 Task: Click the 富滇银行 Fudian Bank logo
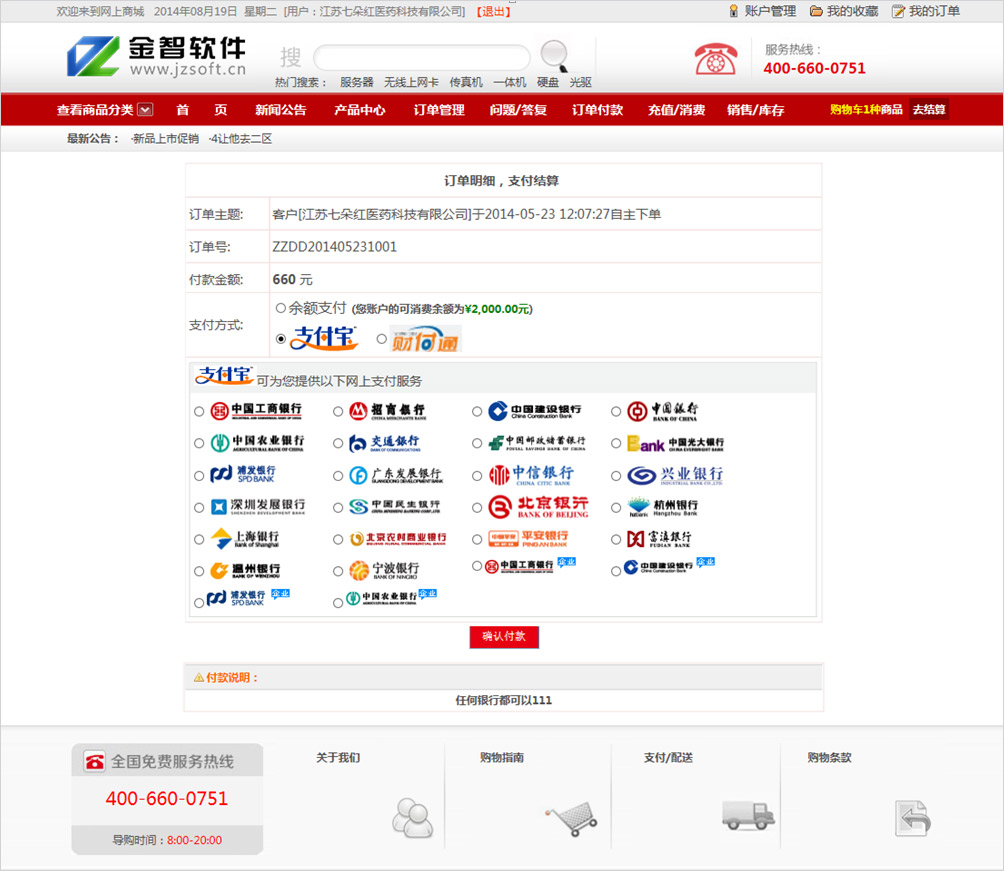[x=659, y=539]
